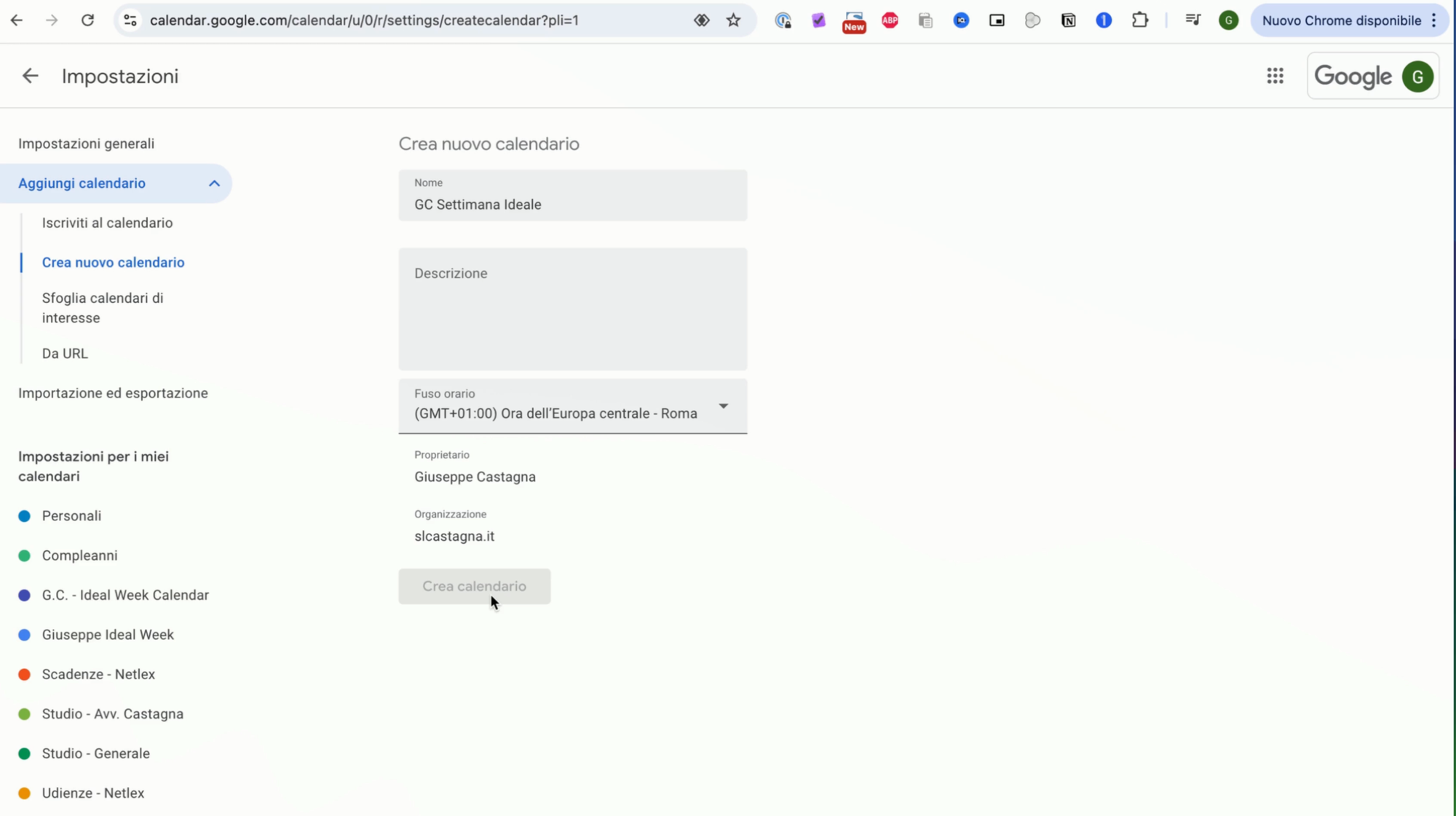The image size is (1456, 816).
Task: Open Giuseppe Ideal Week calendar settings
Action: click(x=108, y=635)
